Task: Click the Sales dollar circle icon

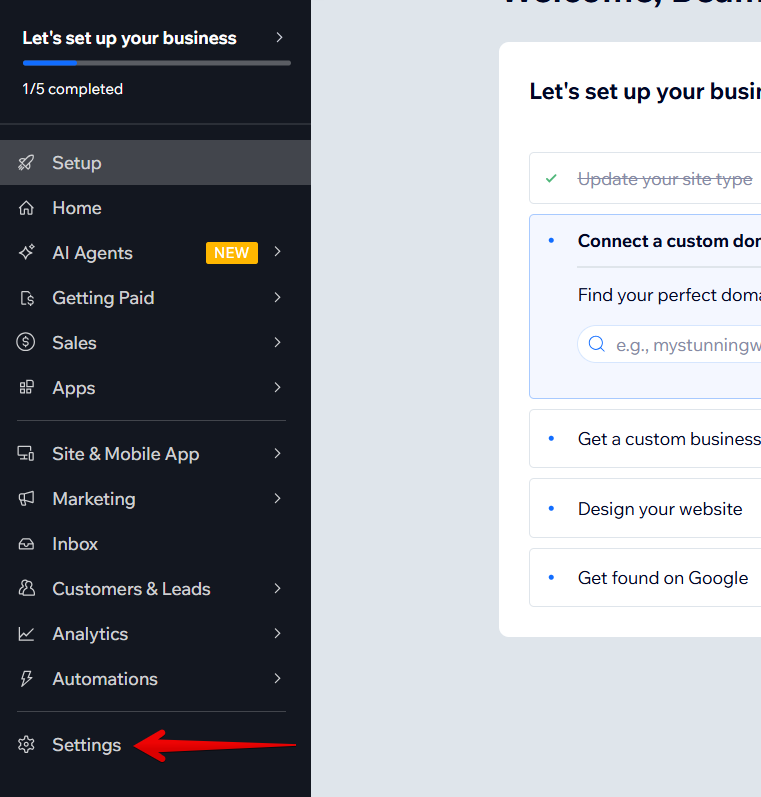Action: point(27,343)
